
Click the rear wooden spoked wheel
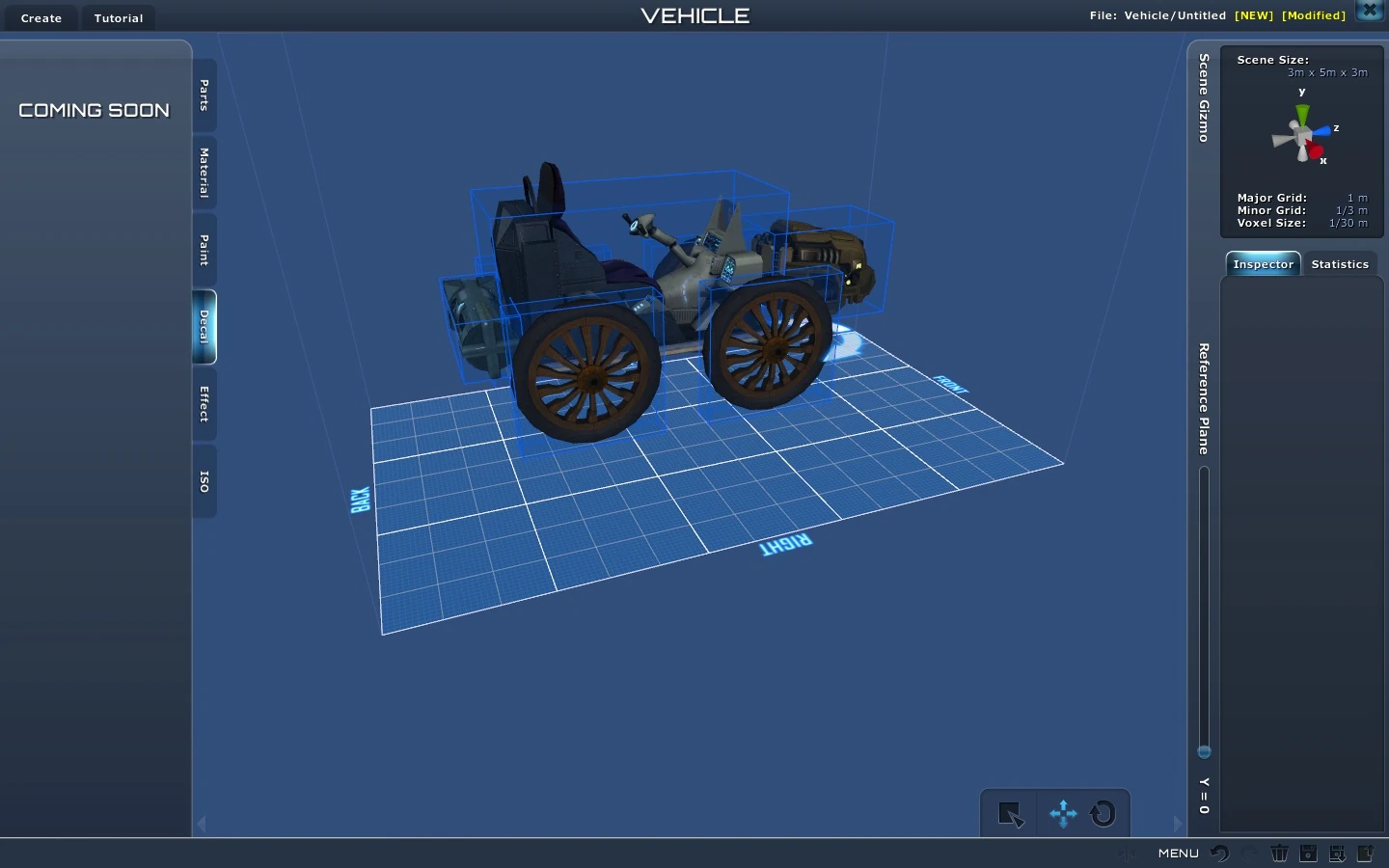(x=586, y=371)
